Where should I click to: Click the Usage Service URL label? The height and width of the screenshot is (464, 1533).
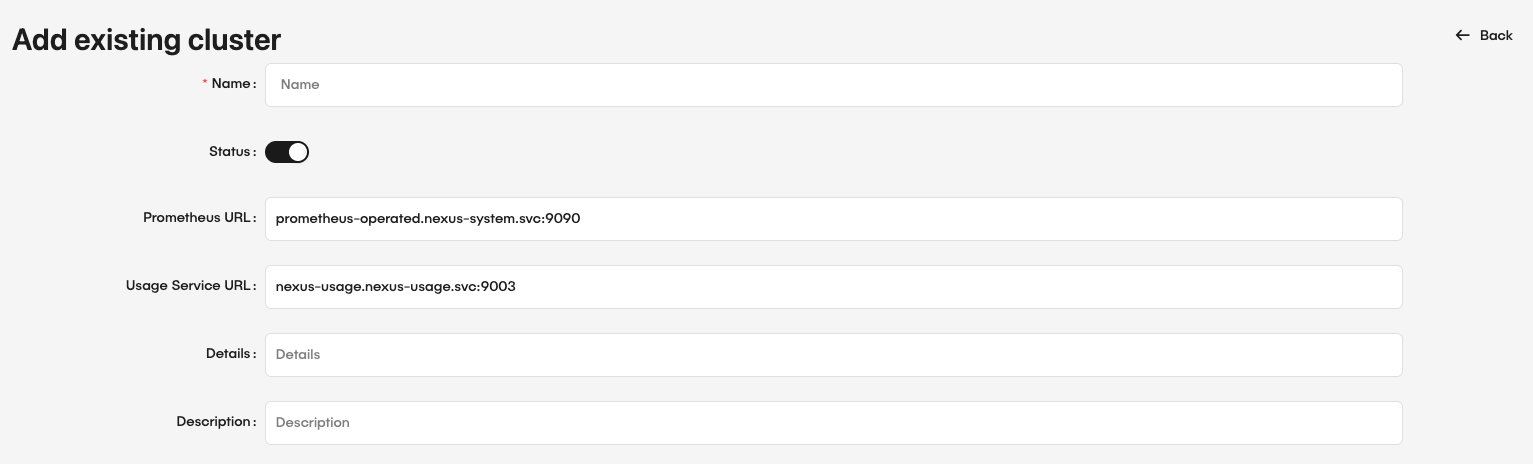coord(188,286)
